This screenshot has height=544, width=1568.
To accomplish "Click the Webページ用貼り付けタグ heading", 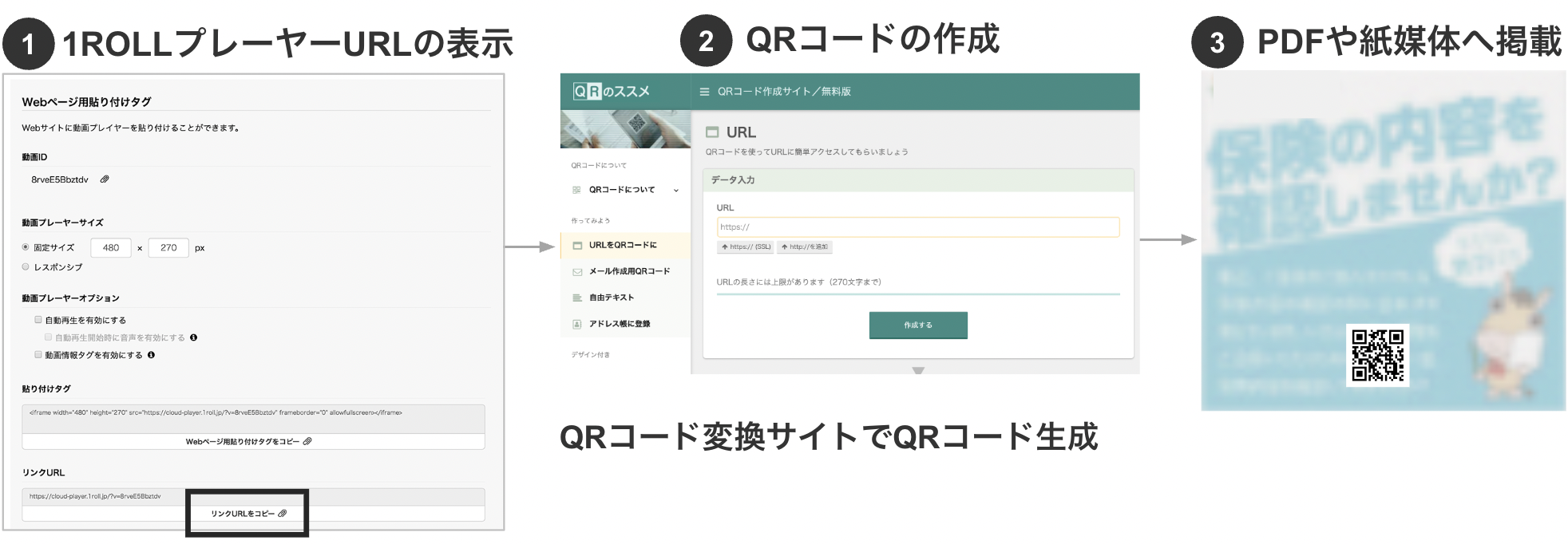I will 86,102.
